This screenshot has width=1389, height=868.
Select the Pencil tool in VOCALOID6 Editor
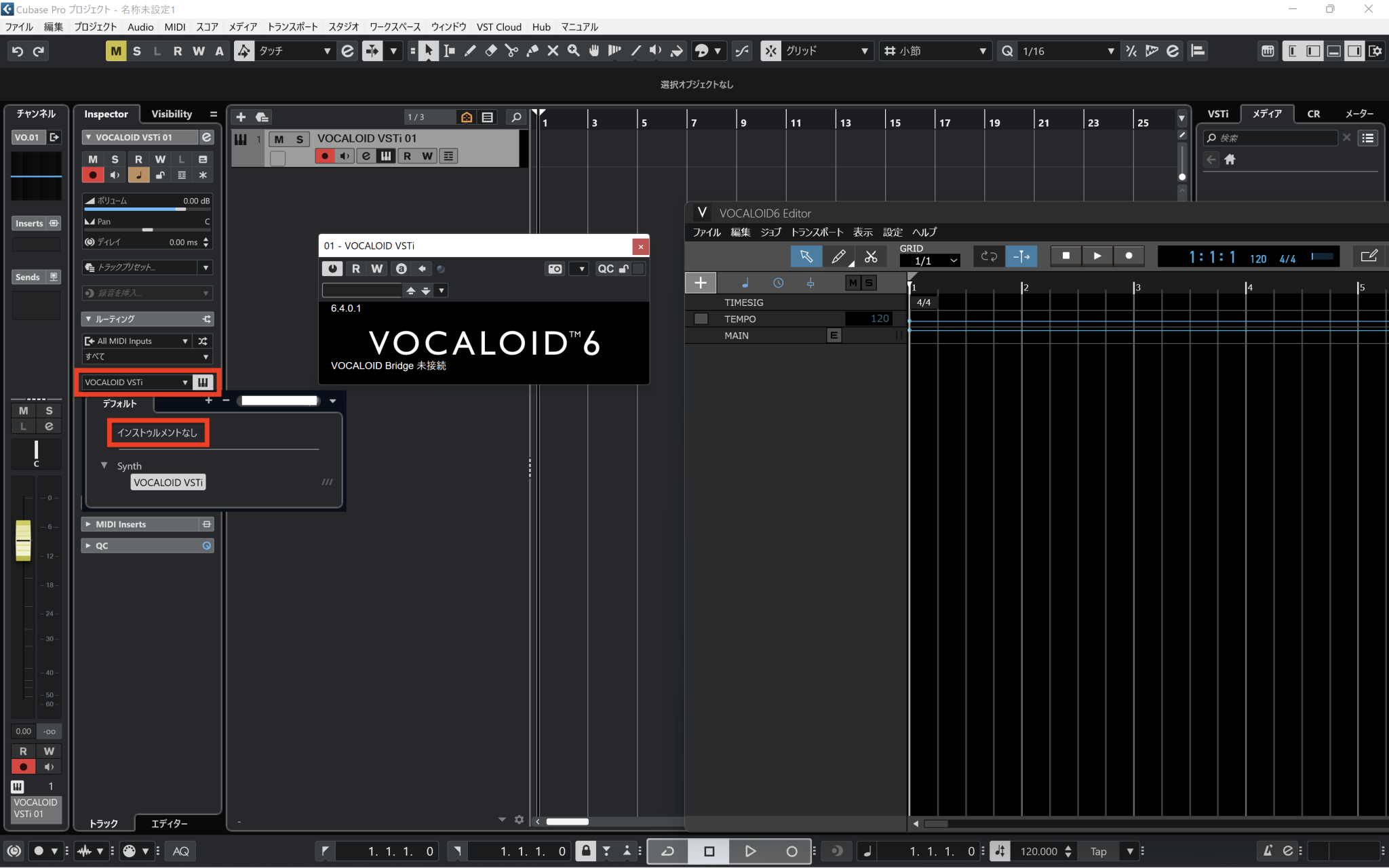pyautogui.click(x=838, y=256)
